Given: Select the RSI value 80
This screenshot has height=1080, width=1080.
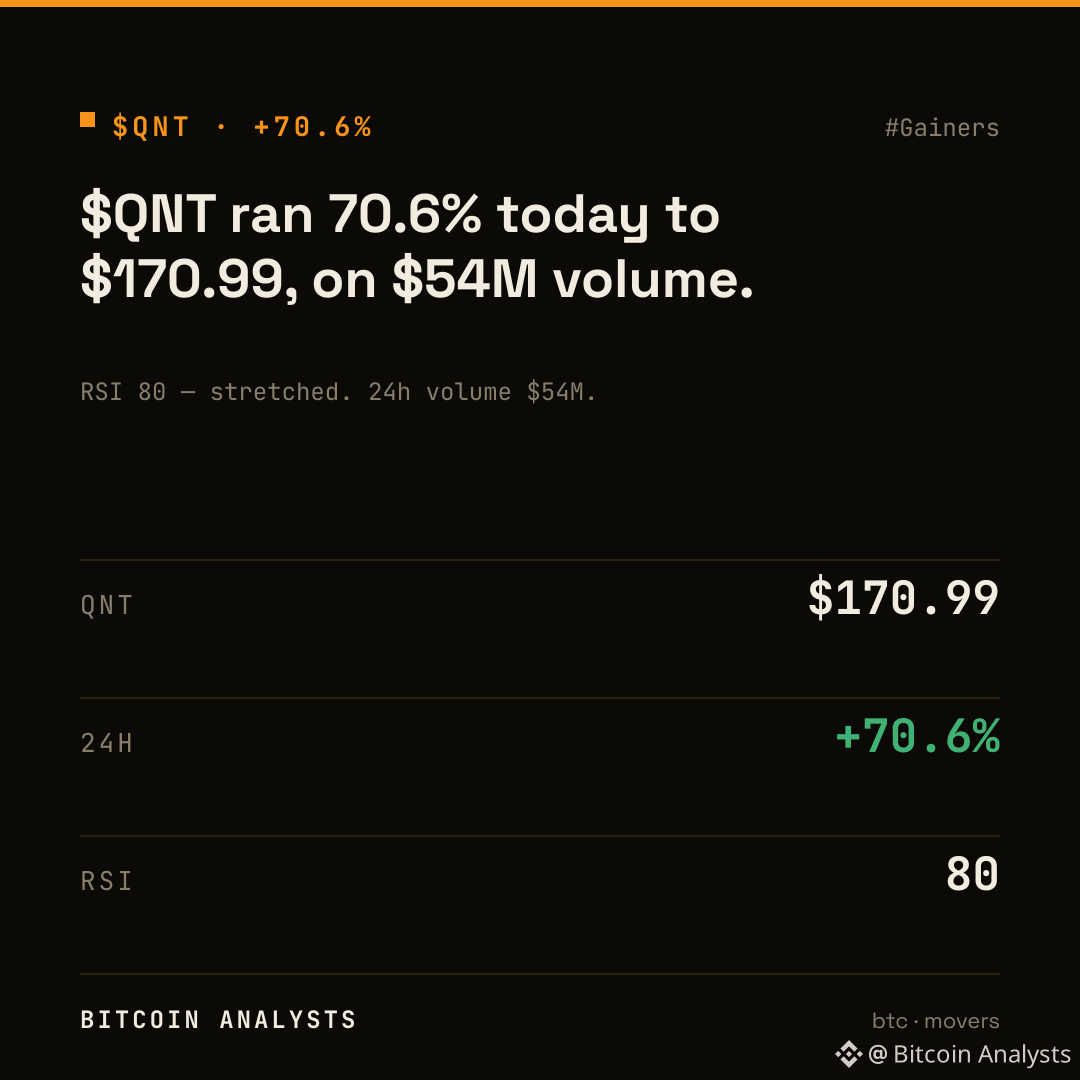Looking at the screenshot, I should [x=972, y=873].
